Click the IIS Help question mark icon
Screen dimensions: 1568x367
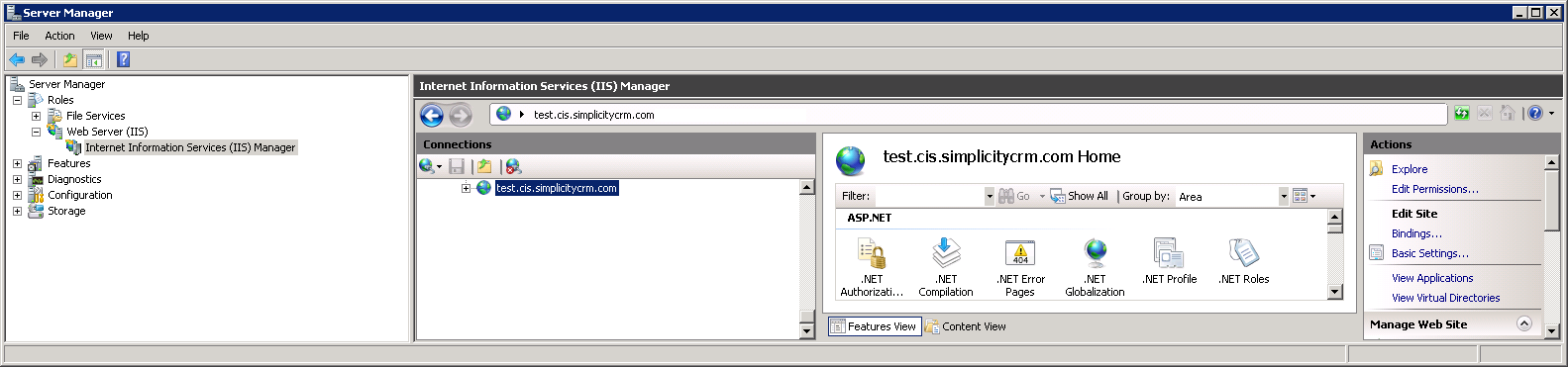[x=1535, y=114]
